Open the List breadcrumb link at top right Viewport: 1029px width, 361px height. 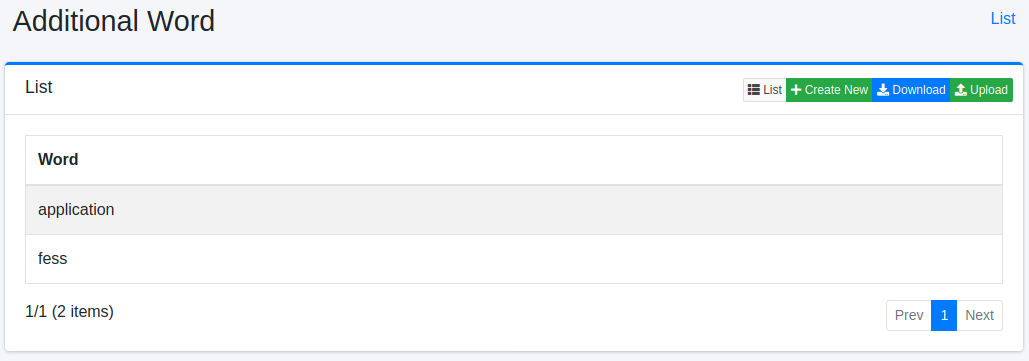point(1003,18)
